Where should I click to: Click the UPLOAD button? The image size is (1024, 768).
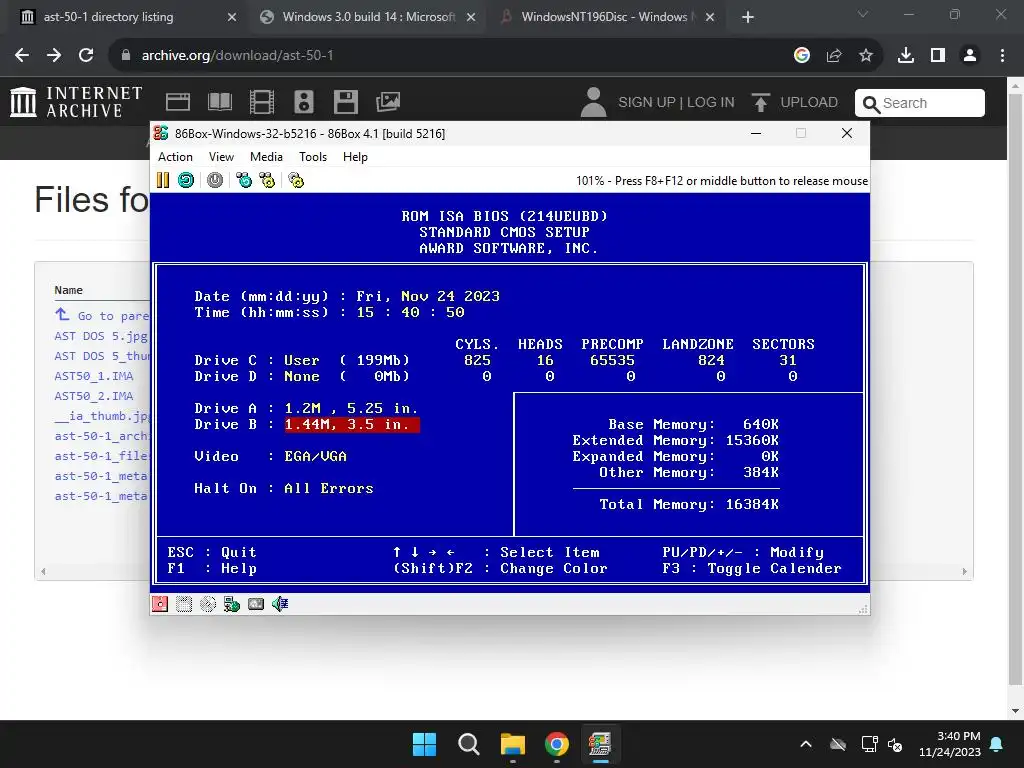(x=795, y=103)
